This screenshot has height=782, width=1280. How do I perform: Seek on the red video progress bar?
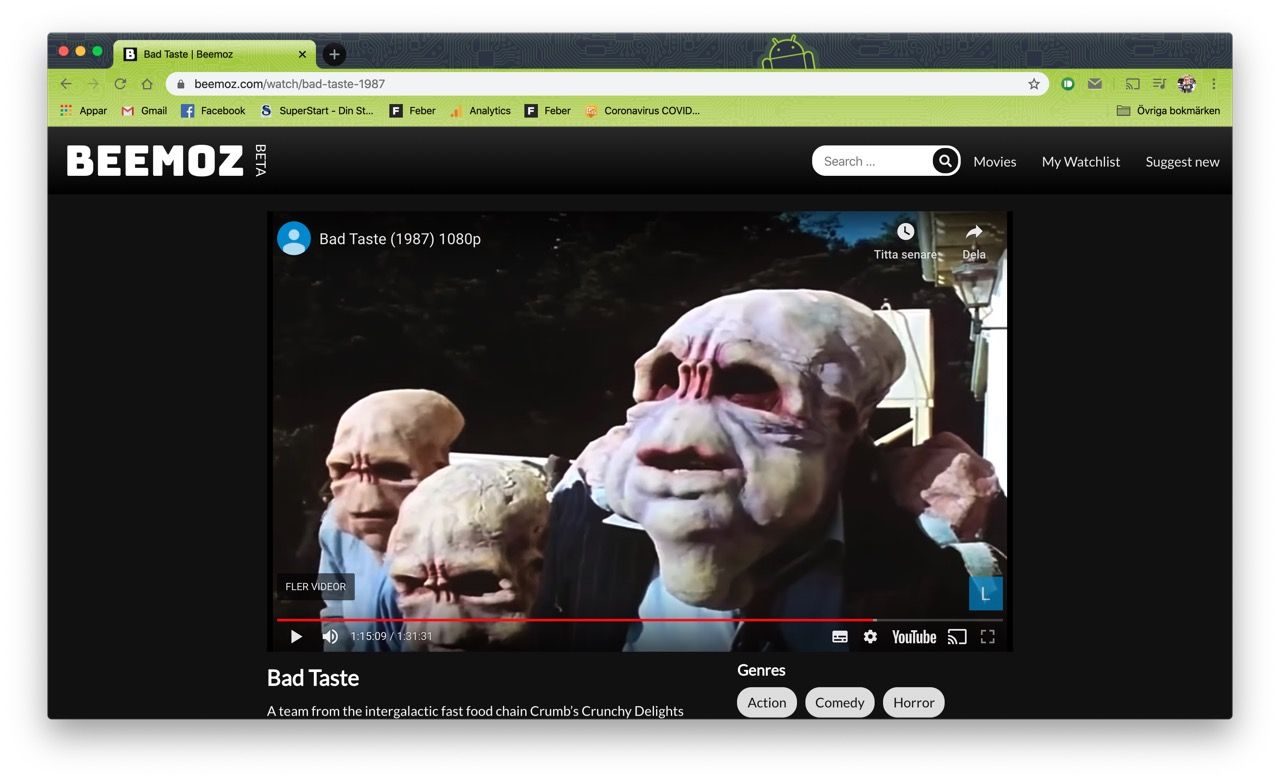click(600, 620)
